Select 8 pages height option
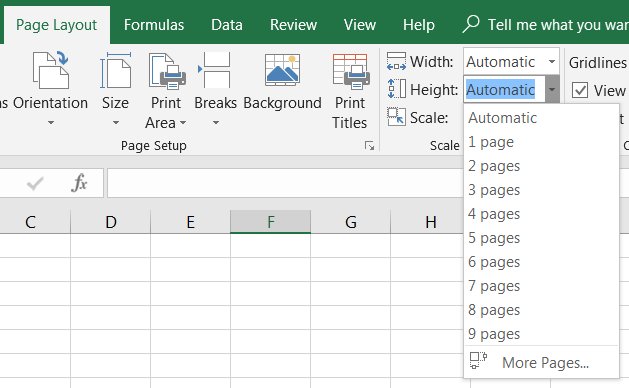The image size is (629, 388). (x=541, y=310)
